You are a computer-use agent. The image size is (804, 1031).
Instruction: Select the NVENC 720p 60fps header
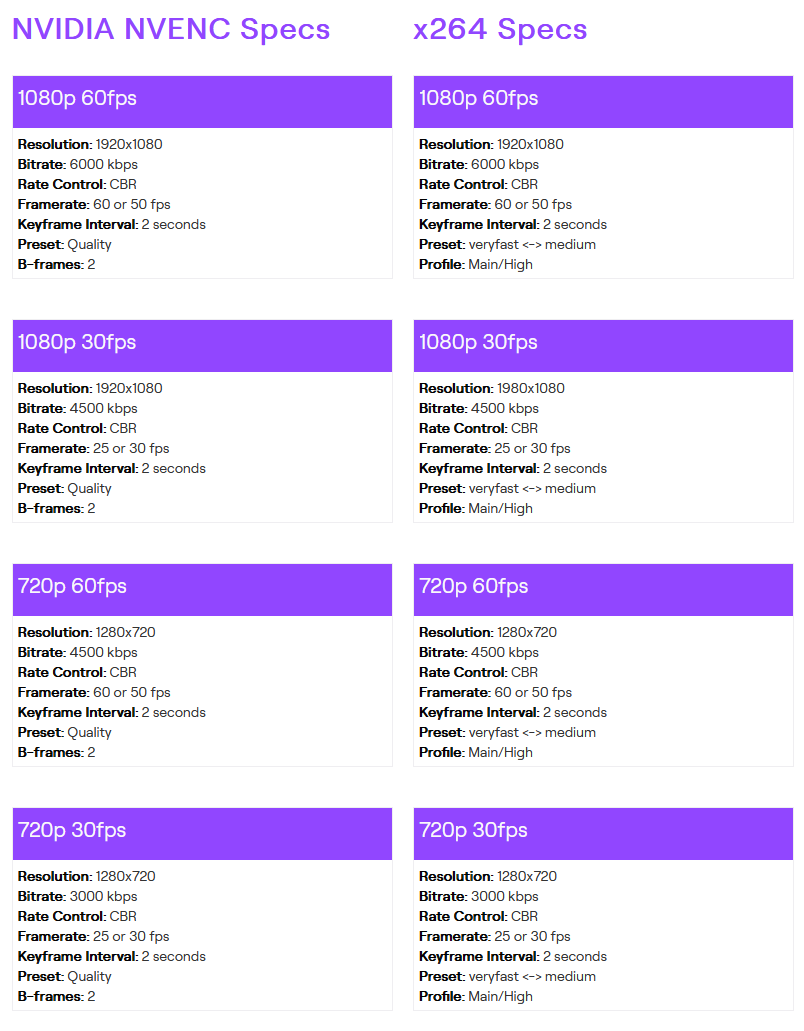pos(202,587)
